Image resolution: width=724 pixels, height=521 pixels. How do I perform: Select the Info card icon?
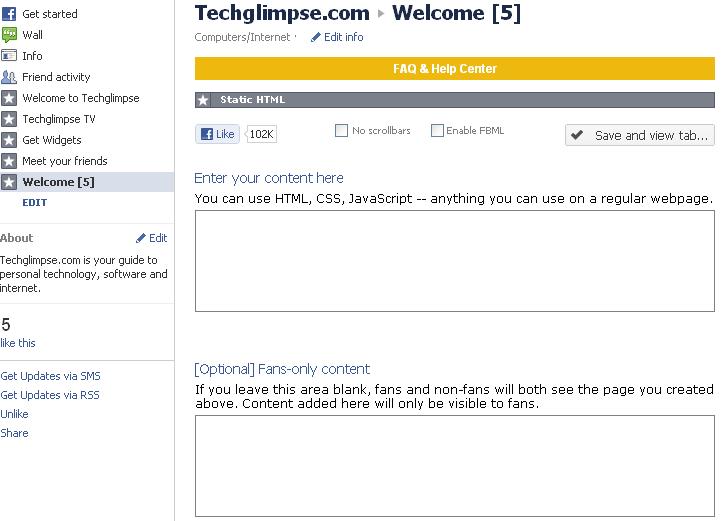(x=9, y=56)
